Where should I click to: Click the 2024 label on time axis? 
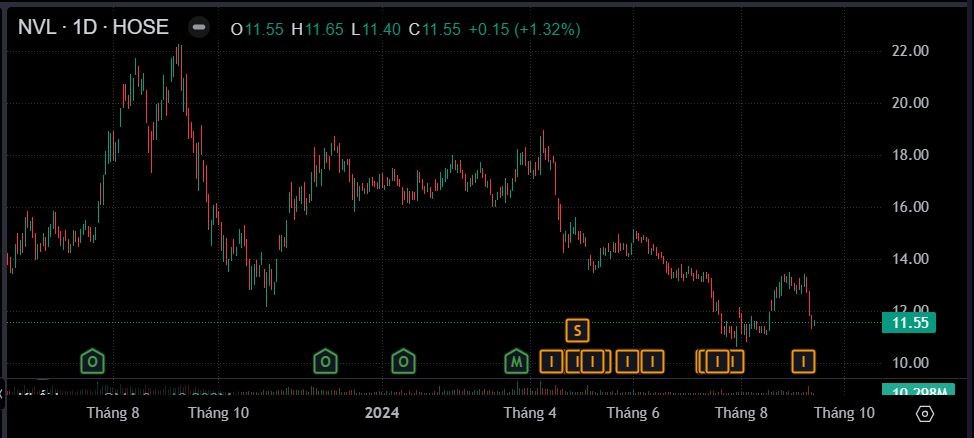pos(381,412)
